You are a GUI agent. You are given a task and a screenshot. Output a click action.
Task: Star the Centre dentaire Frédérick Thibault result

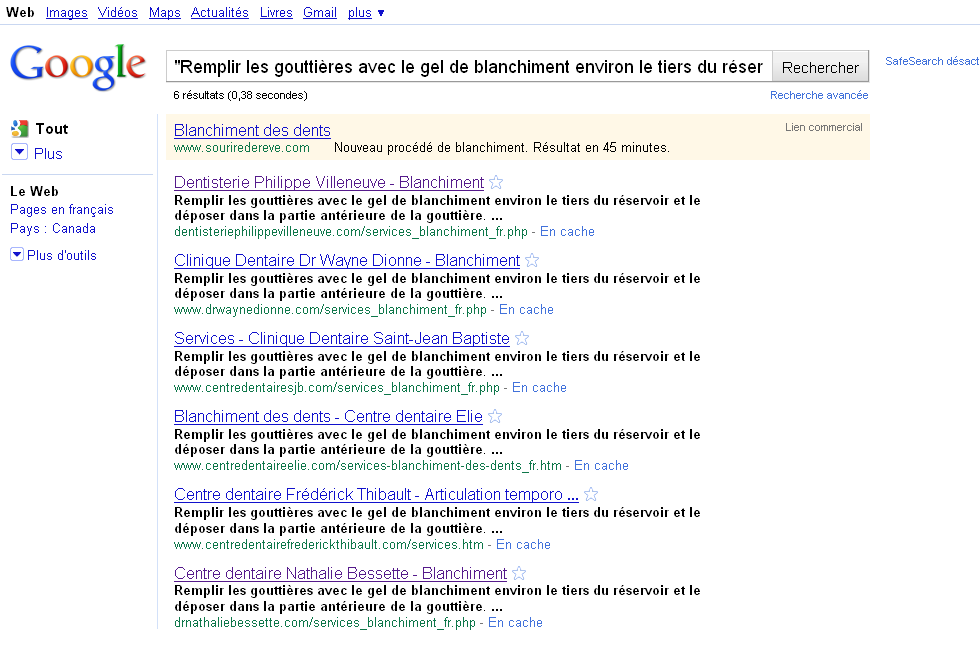[591, 495]
